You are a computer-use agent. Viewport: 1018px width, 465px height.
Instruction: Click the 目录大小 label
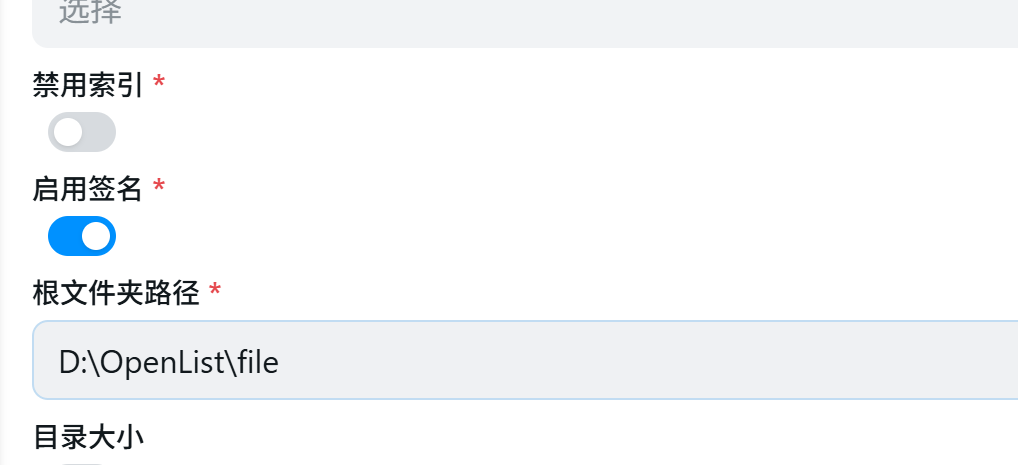pos(88,437)
